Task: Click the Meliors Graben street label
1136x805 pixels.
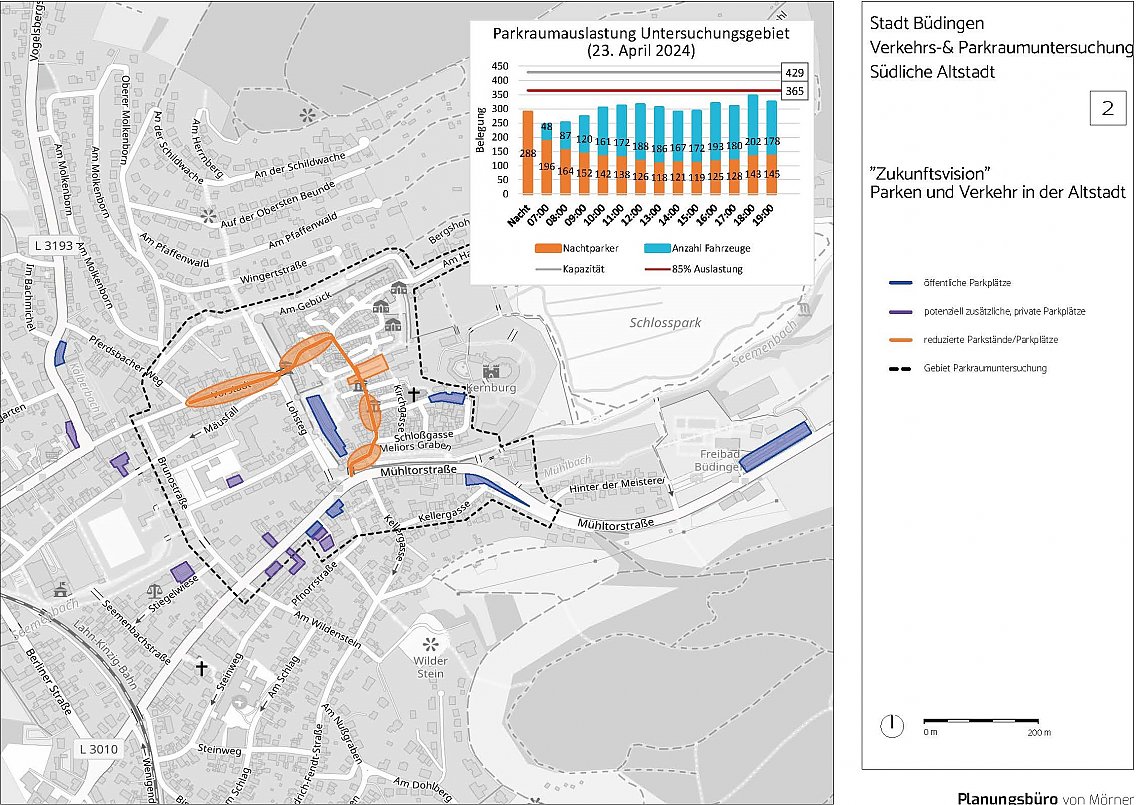Action: coord(416,448)
